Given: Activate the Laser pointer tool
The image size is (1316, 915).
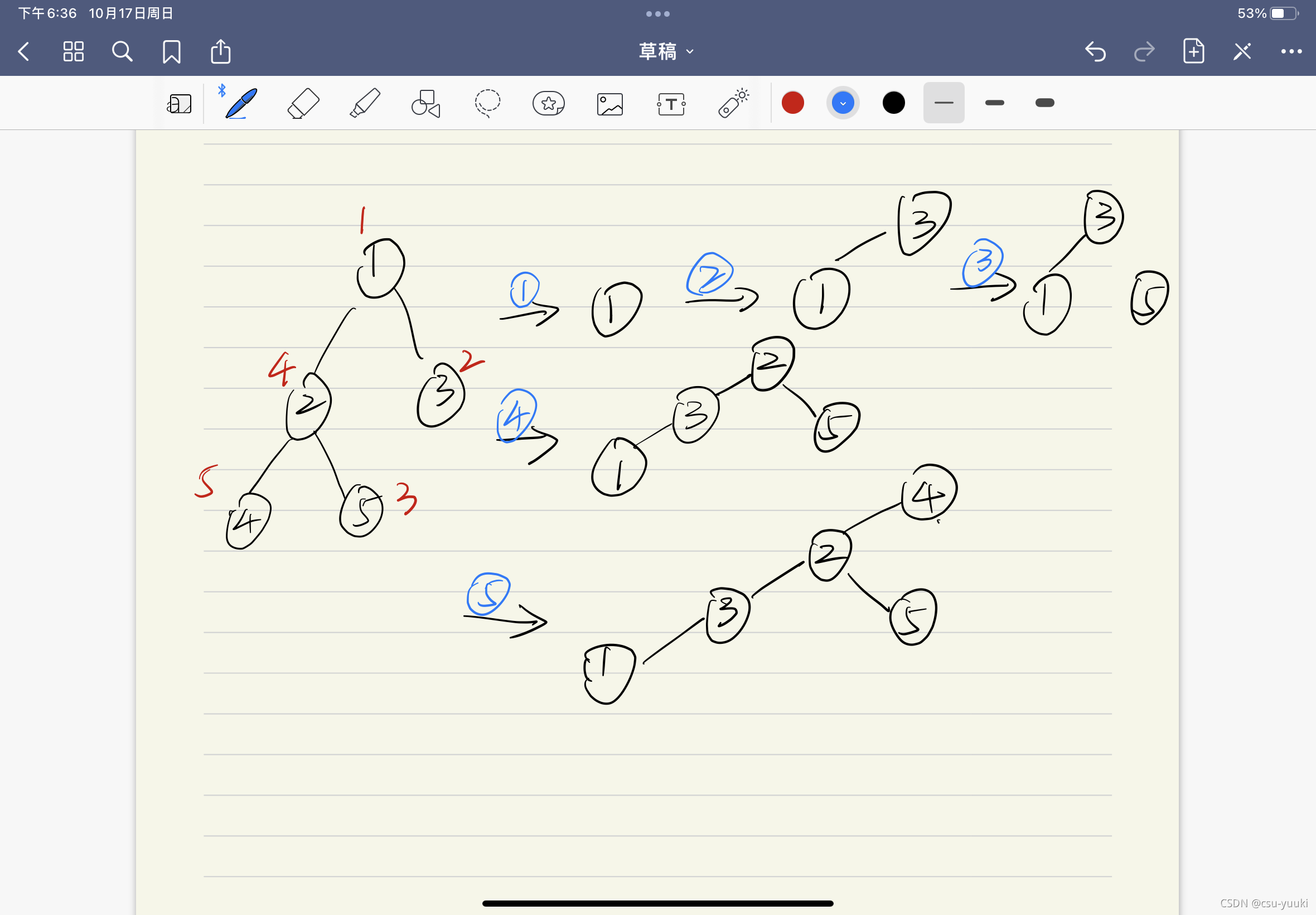Looking at the screenshot, I should (x=733, y=104).
